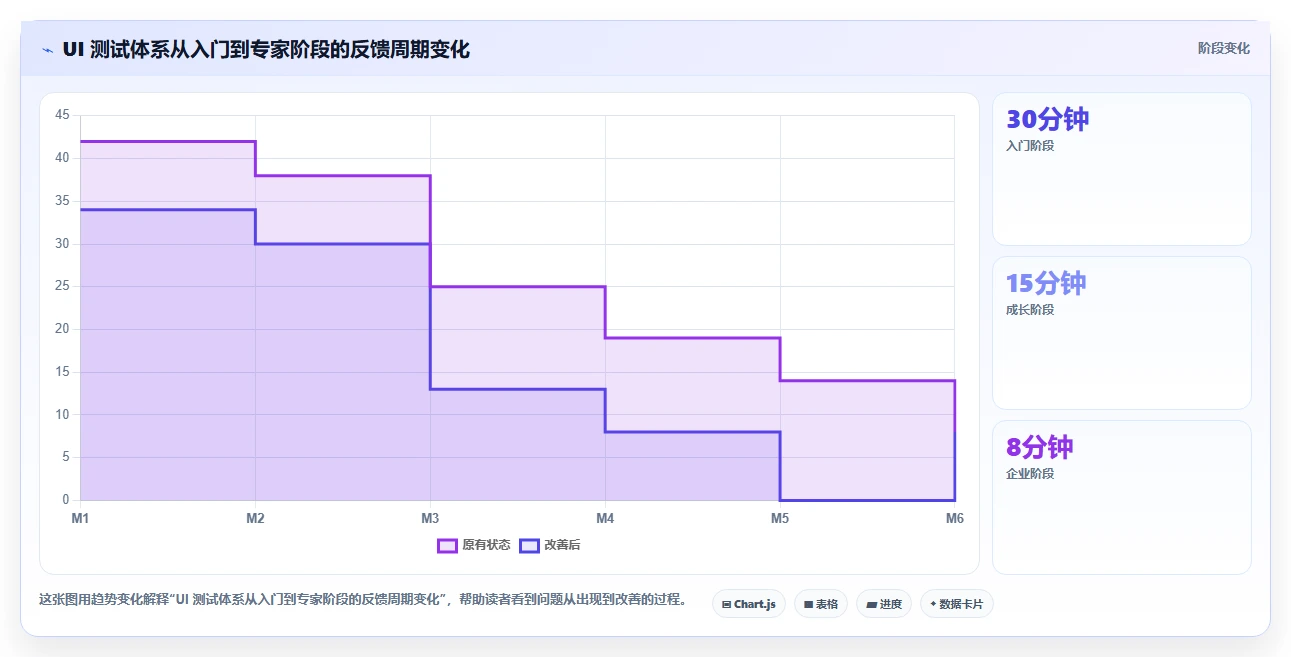Click the chart title text in the header
This screenshot has height=657, width=1291.
pyautogui.click(x=266, y=49)
